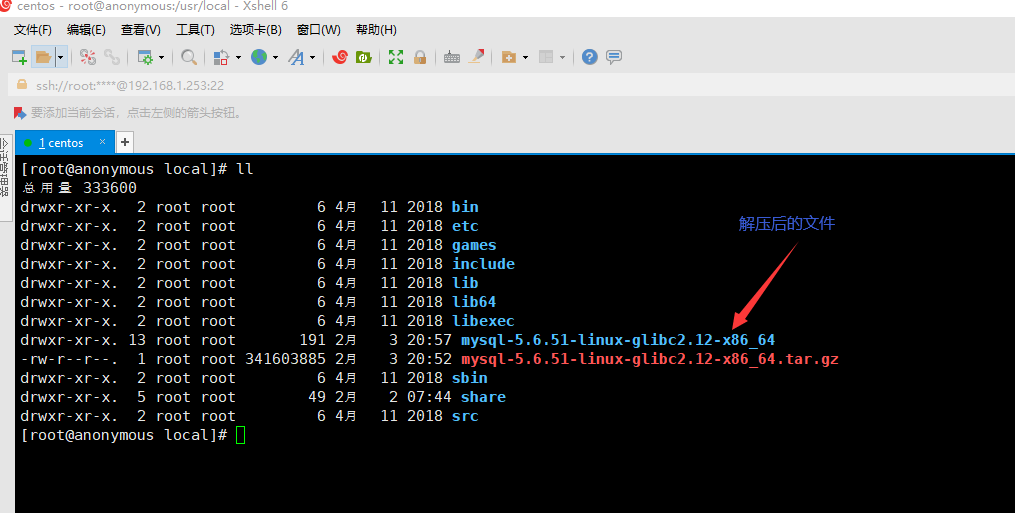This screenshot has height=513, width=1015.
Task: Click the 'games' directory name
Action: [x=474, y=245]
